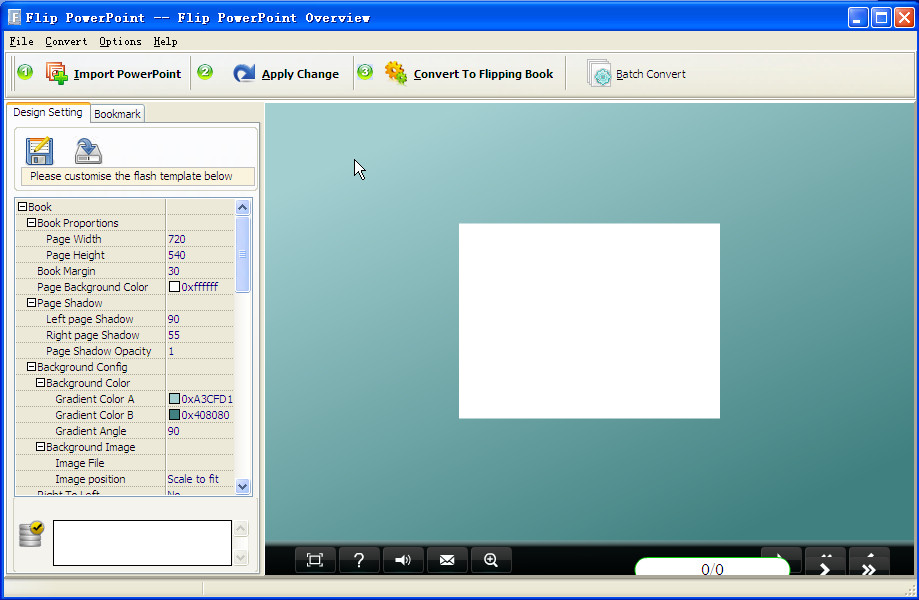This screenshot has height=600, width=919.
Task: Click the zoom in magnifier button
Action: coord(491,560)
